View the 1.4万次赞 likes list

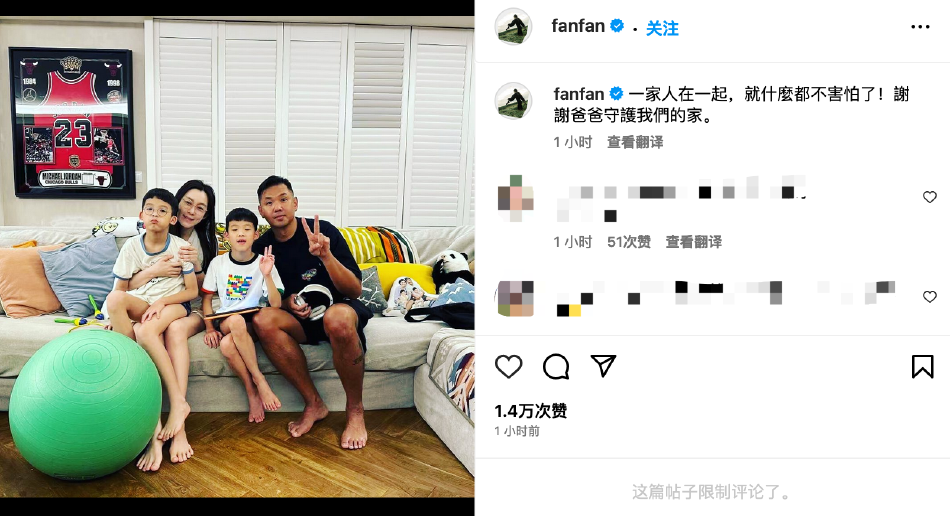tap(531, 411)
